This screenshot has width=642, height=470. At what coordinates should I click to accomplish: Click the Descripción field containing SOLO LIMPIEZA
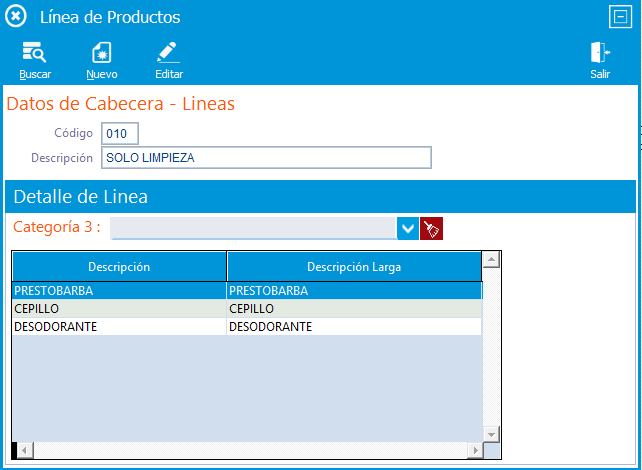point(266,158)
